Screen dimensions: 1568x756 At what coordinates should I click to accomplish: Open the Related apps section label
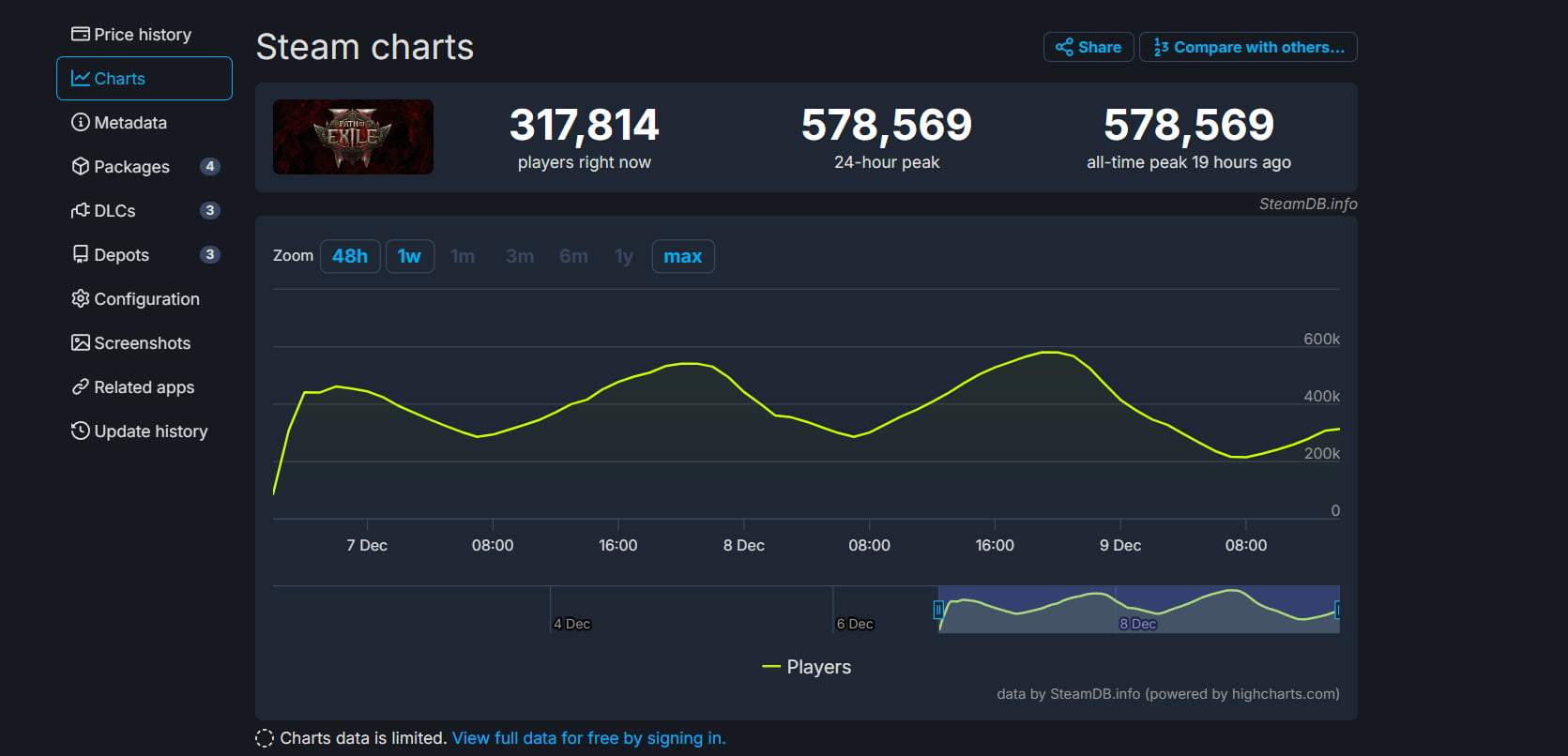pos(145,386)
